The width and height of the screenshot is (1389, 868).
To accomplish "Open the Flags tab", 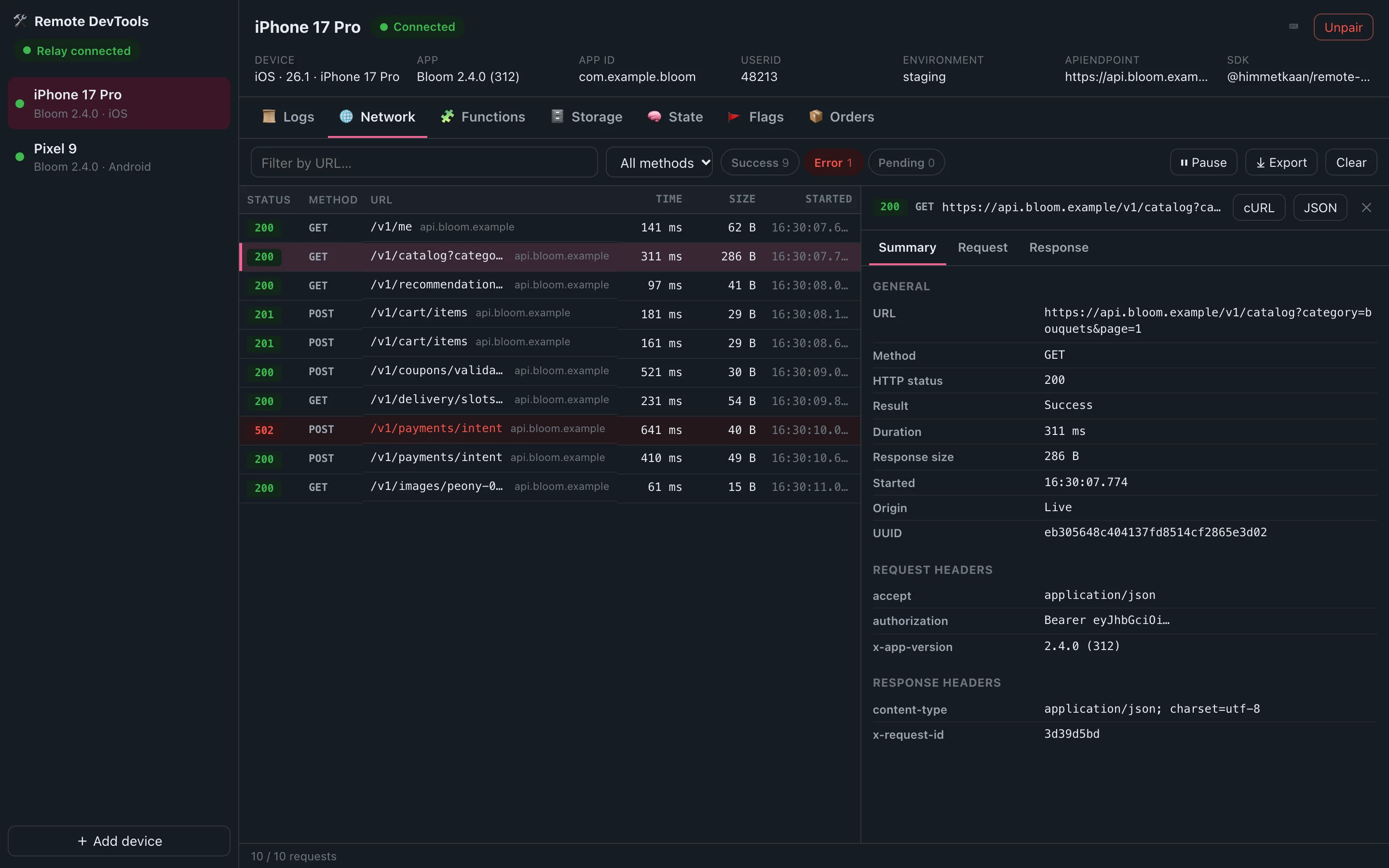I will [x=756, y=117].
